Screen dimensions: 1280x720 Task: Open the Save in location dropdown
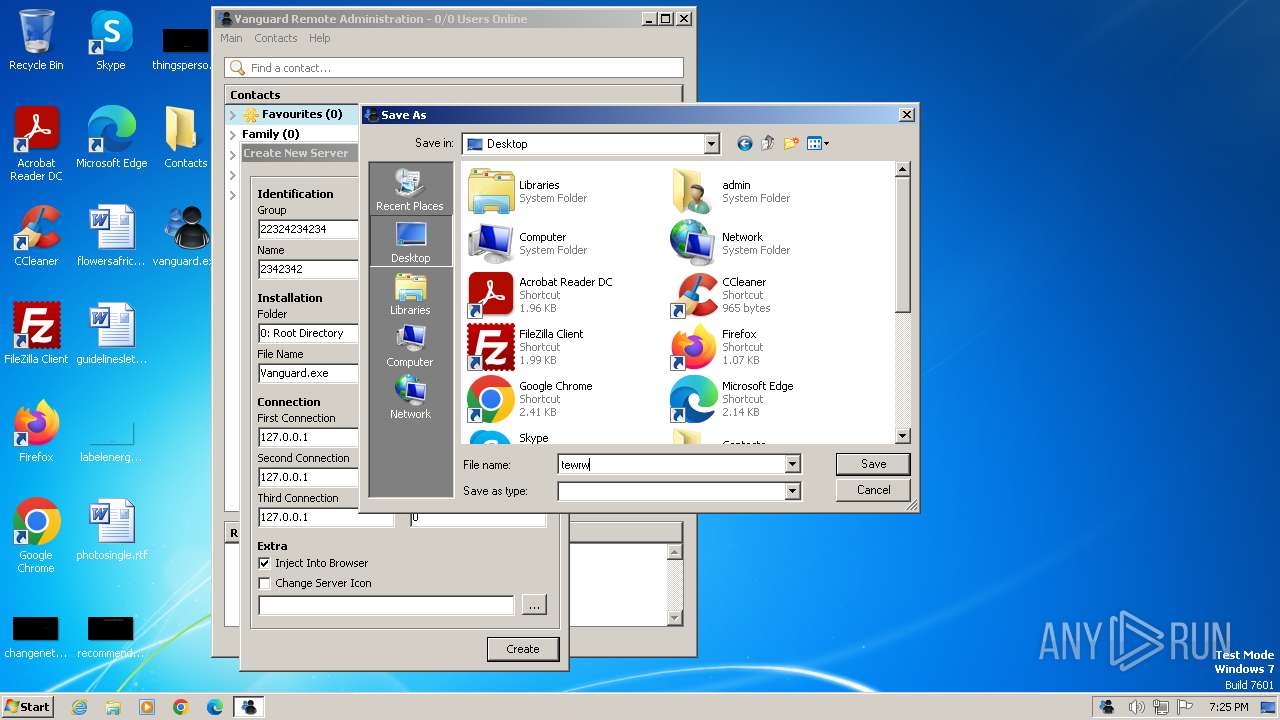pos(711,144)
